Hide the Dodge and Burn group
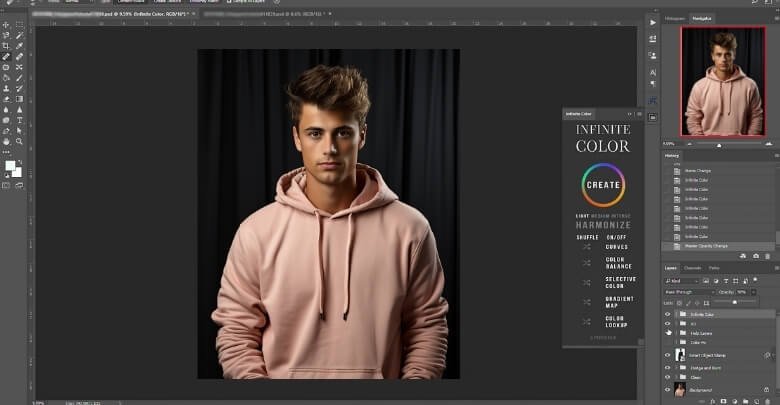Screen dimensions: 780x405 tap(668, 368)
